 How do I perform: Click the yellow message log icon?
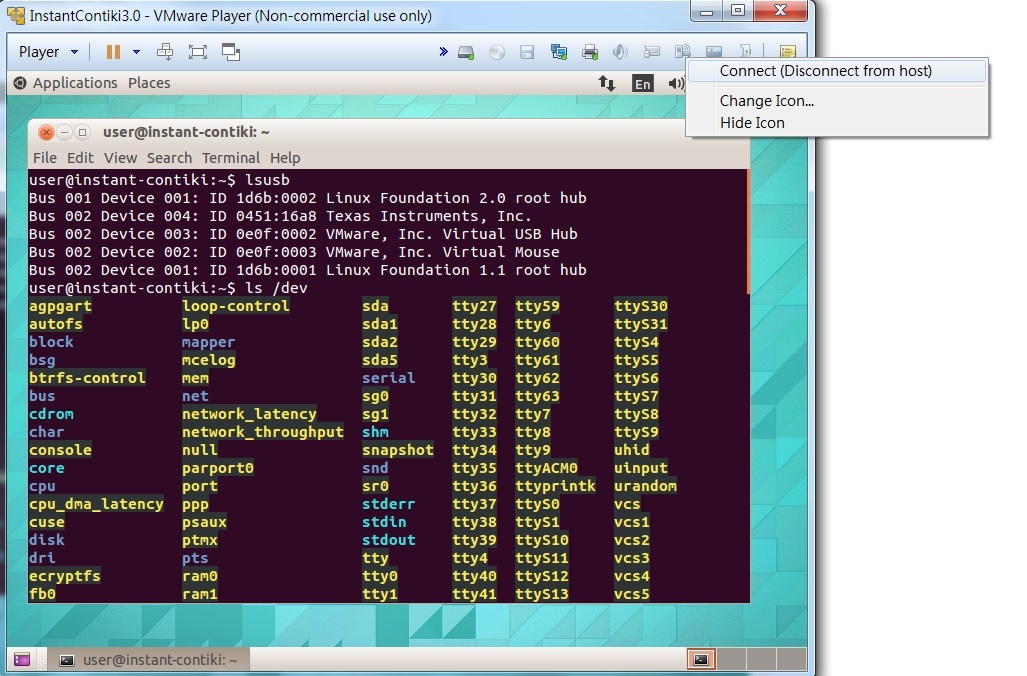pyautogui.click(x=787, y=51)
